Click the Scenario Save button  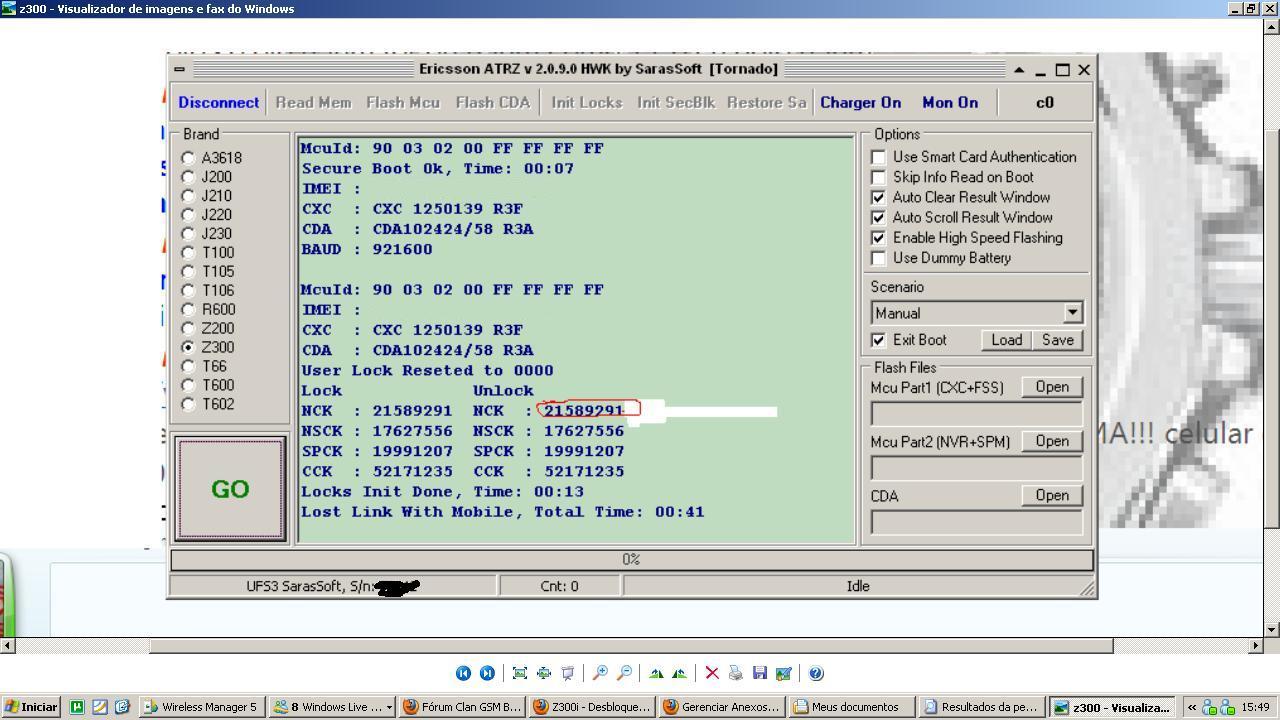1058,340
